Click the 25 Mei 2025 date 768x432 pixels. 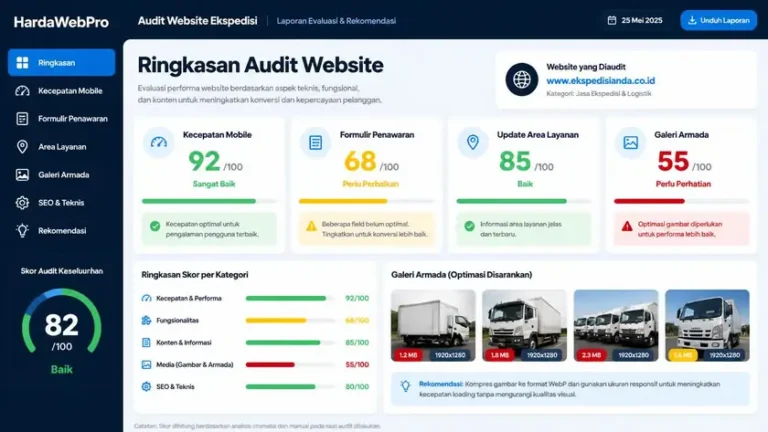(642, 21)
